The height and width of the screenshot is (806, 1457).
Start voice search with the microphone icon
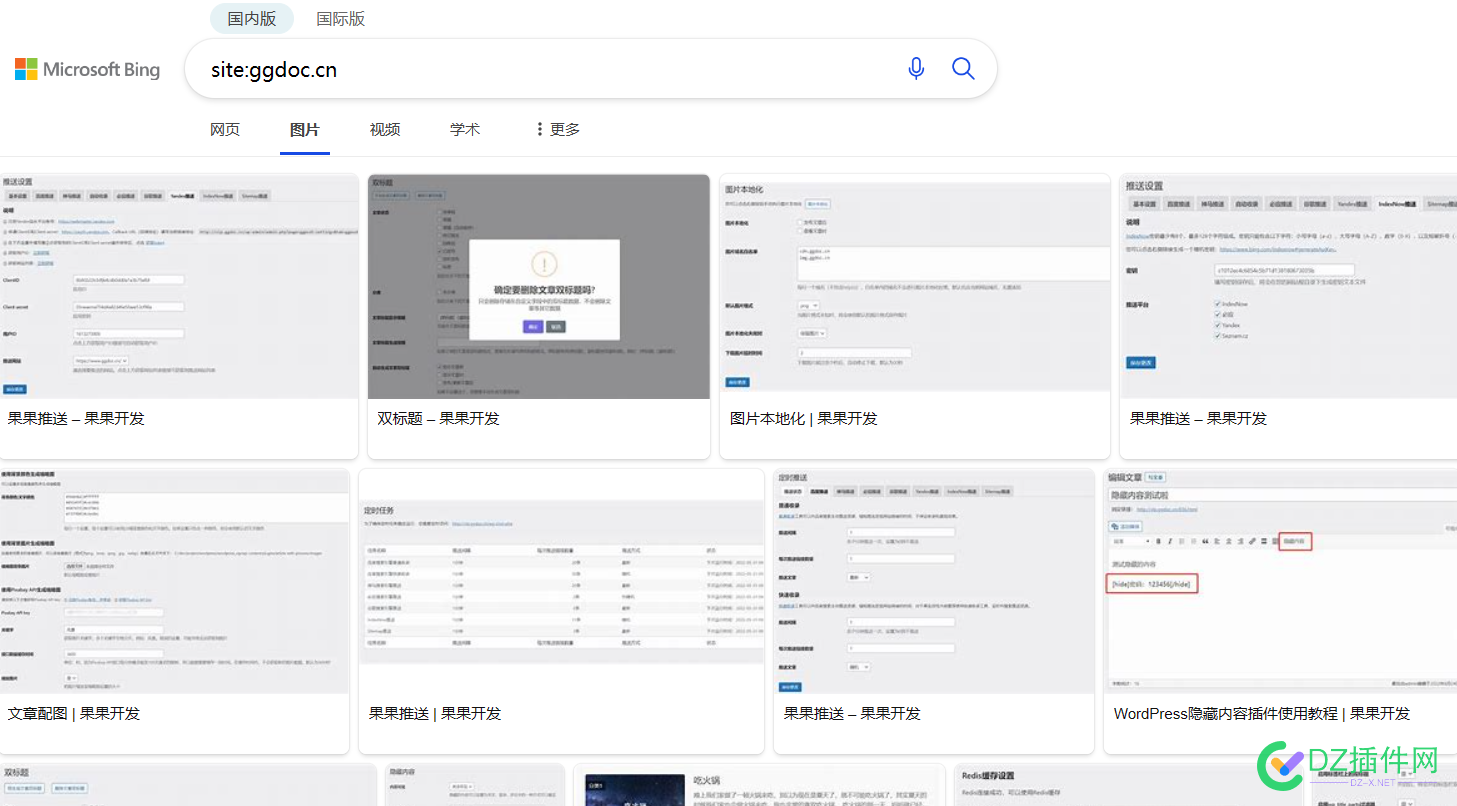pos(916,68)
